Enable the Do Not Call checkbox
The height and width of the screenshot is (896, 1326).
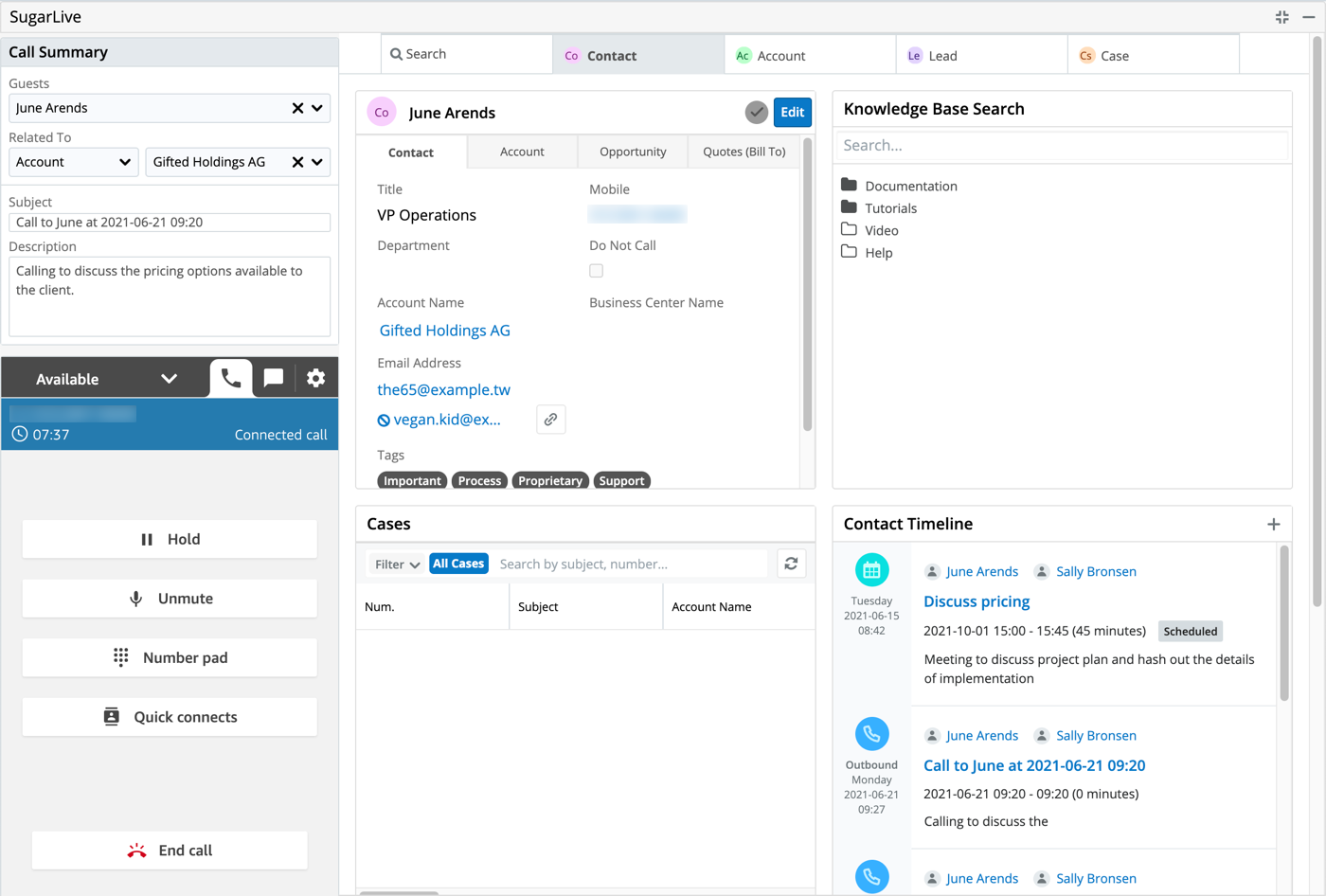(x=597, y=270)
